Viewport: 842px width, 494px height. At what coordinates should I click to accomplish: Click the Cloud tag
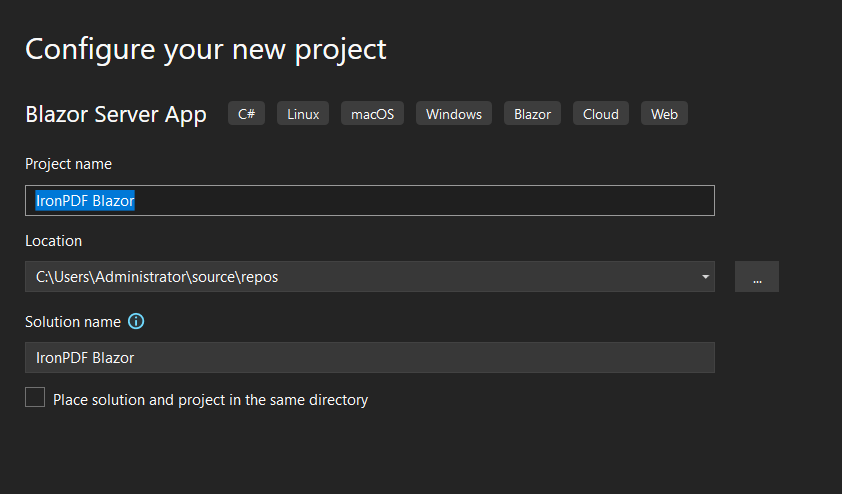coord(601,114)
